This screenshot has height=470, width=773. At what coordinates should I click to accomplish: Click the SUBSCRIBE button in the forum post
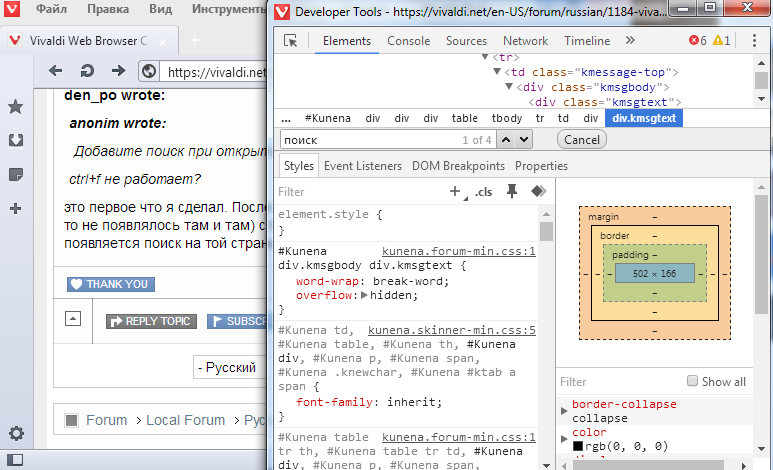click(237, 321)
